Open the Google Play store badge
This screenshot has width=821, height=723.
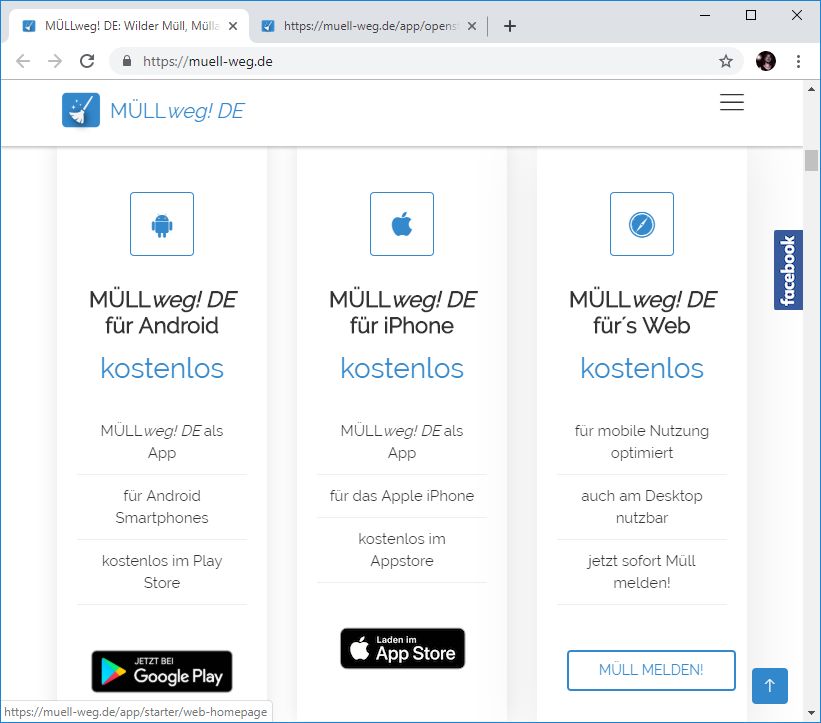pyautogui.click(x=162, y=672)
